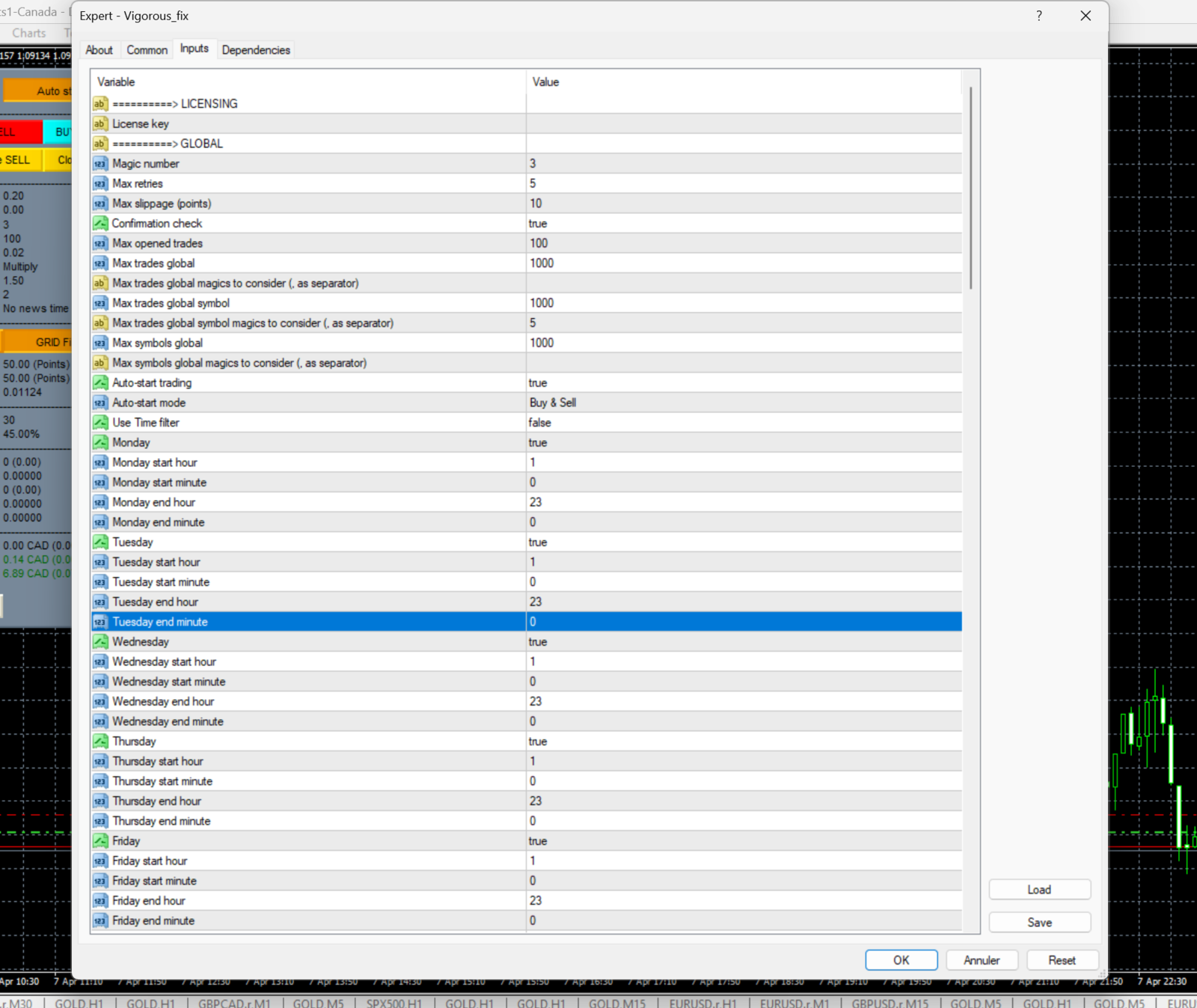Viewport: 1197px width, 1008px height.
Task: Click the help question mark icon
Action: pos(1038,16)
